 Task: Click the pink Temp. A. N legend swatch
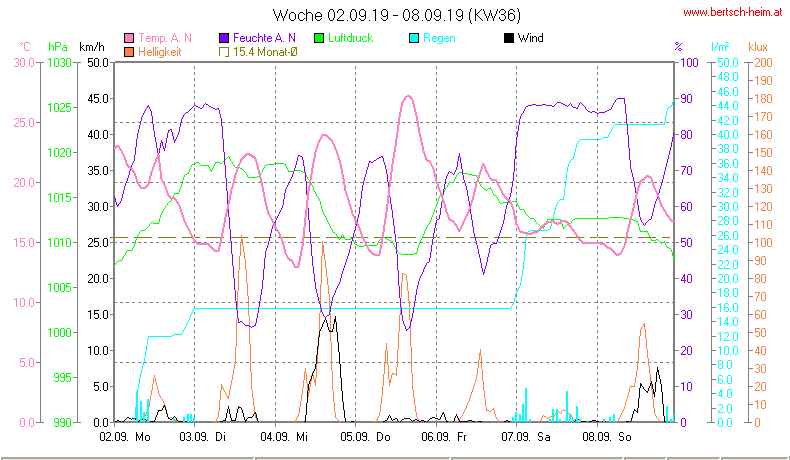point(129,38)
